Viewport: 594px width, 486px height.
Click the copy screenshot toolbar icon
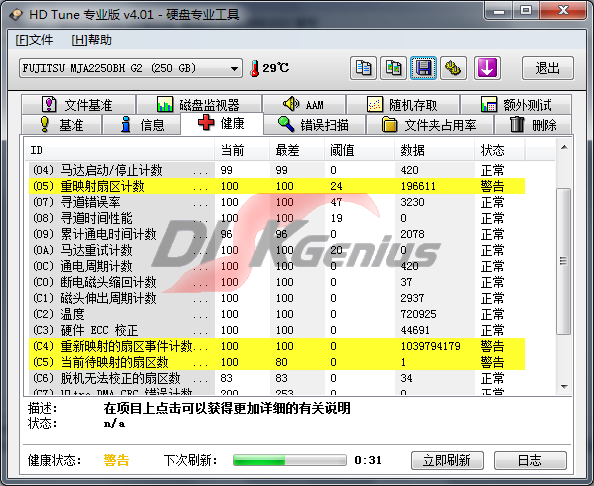[x=393, y=68]
